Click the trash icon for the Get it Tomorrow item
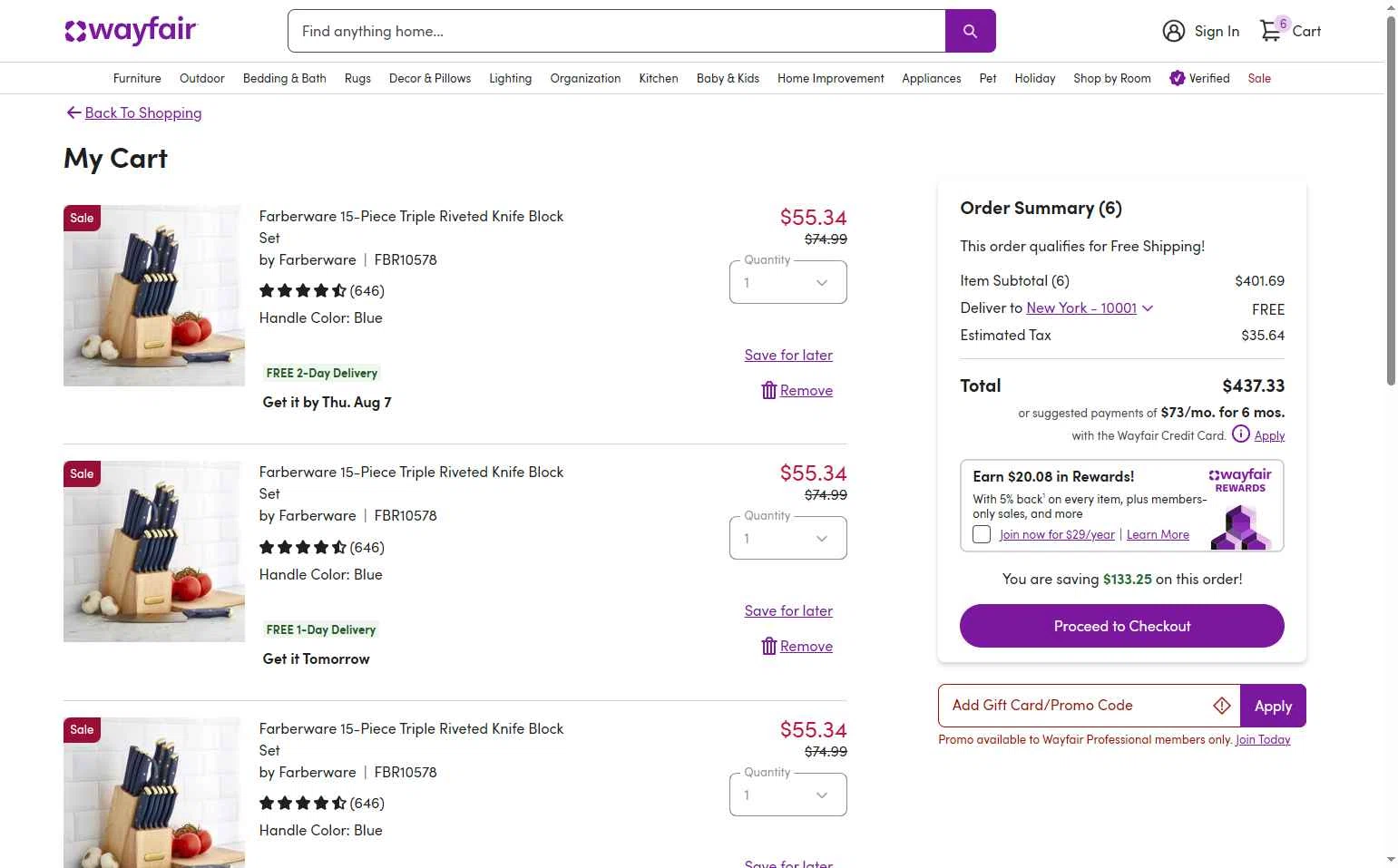1398x868 pixels. 768,646
